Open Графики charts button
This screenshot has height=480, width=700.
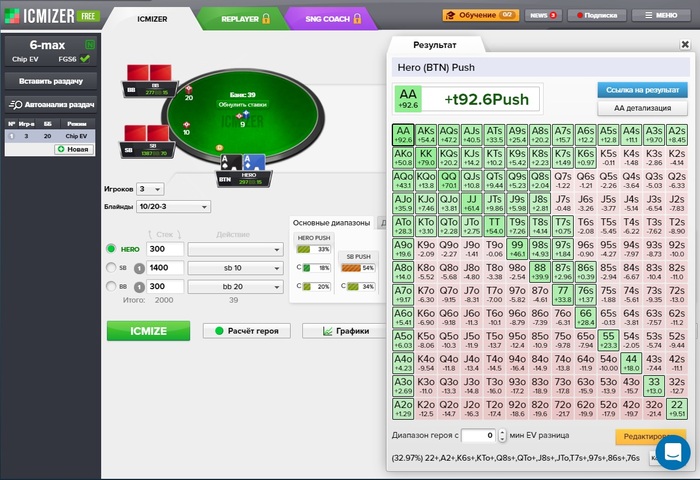pyautogui.click(x=345, y=331)
